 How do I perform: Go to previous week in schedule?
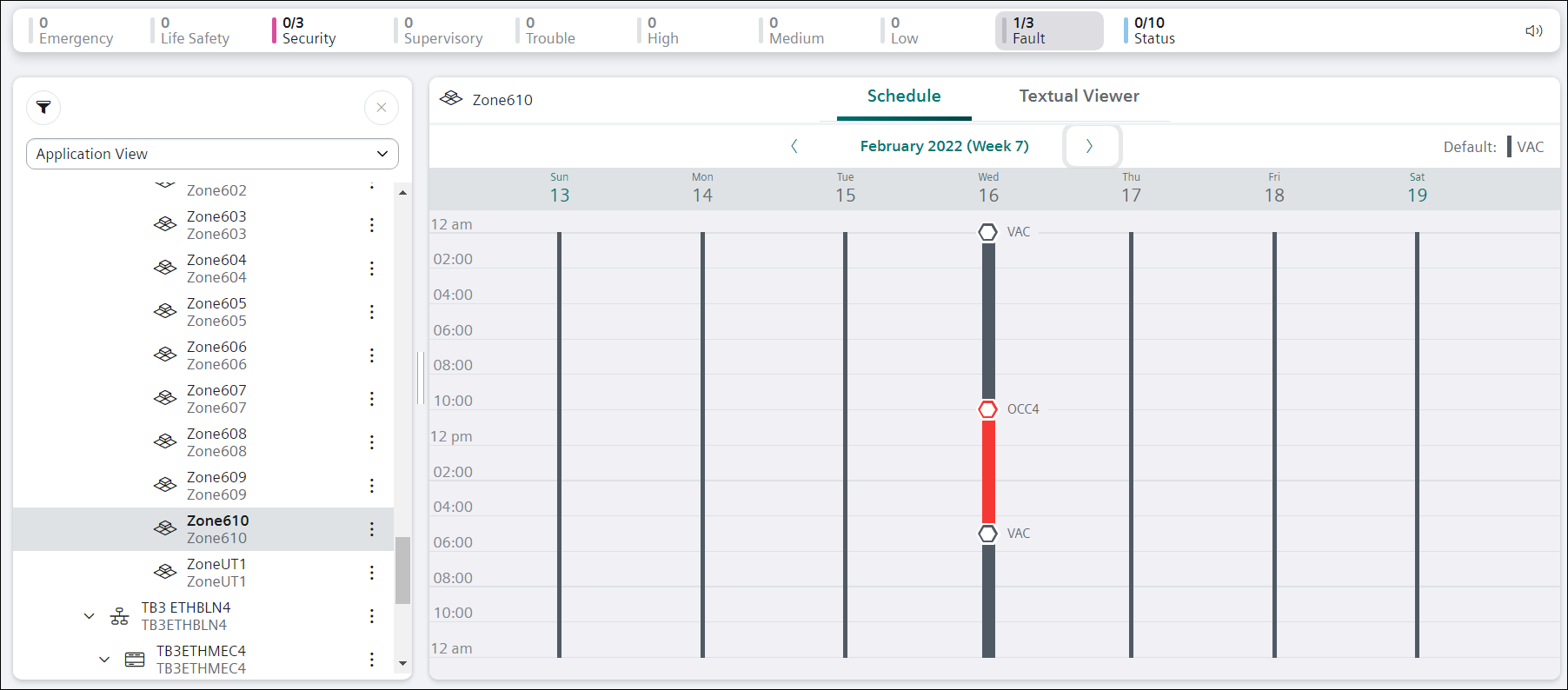tap(794, 146)
